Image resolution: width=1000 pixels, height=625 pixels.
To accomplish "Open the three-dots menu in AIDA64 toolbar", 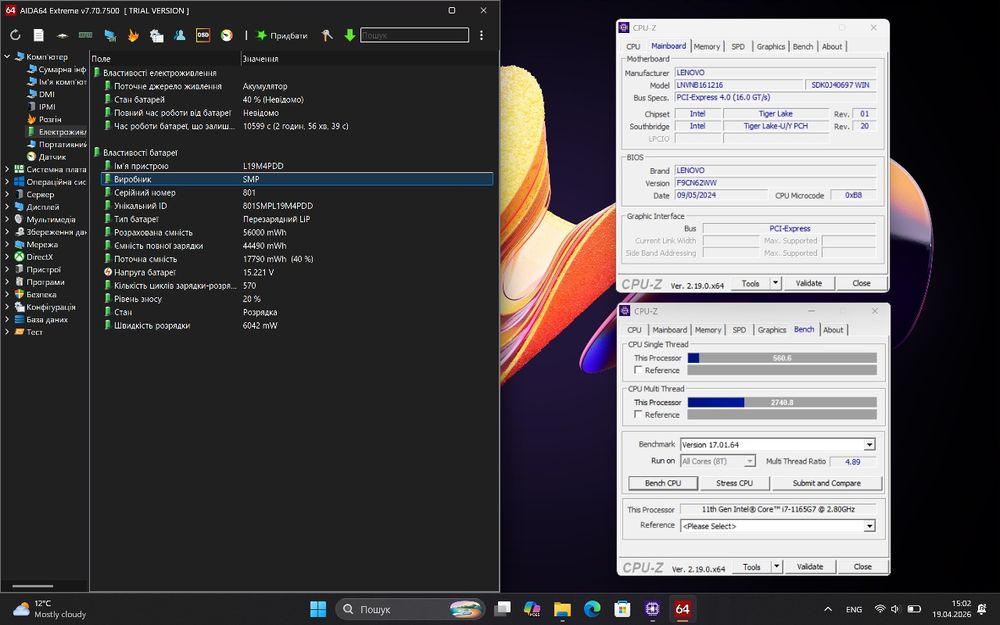I will click(x=482, y=36).
